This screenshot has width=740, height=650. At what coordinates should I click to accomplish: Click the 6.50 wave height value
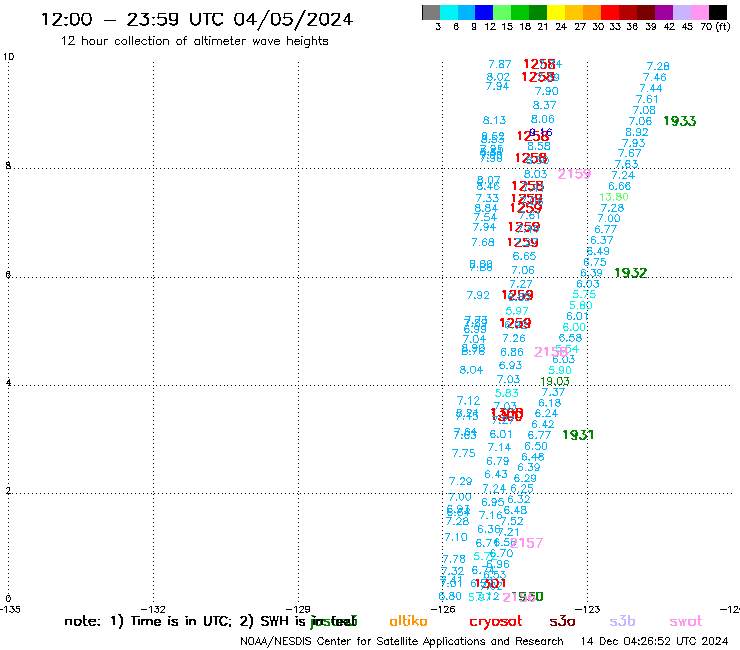(536, 447)
